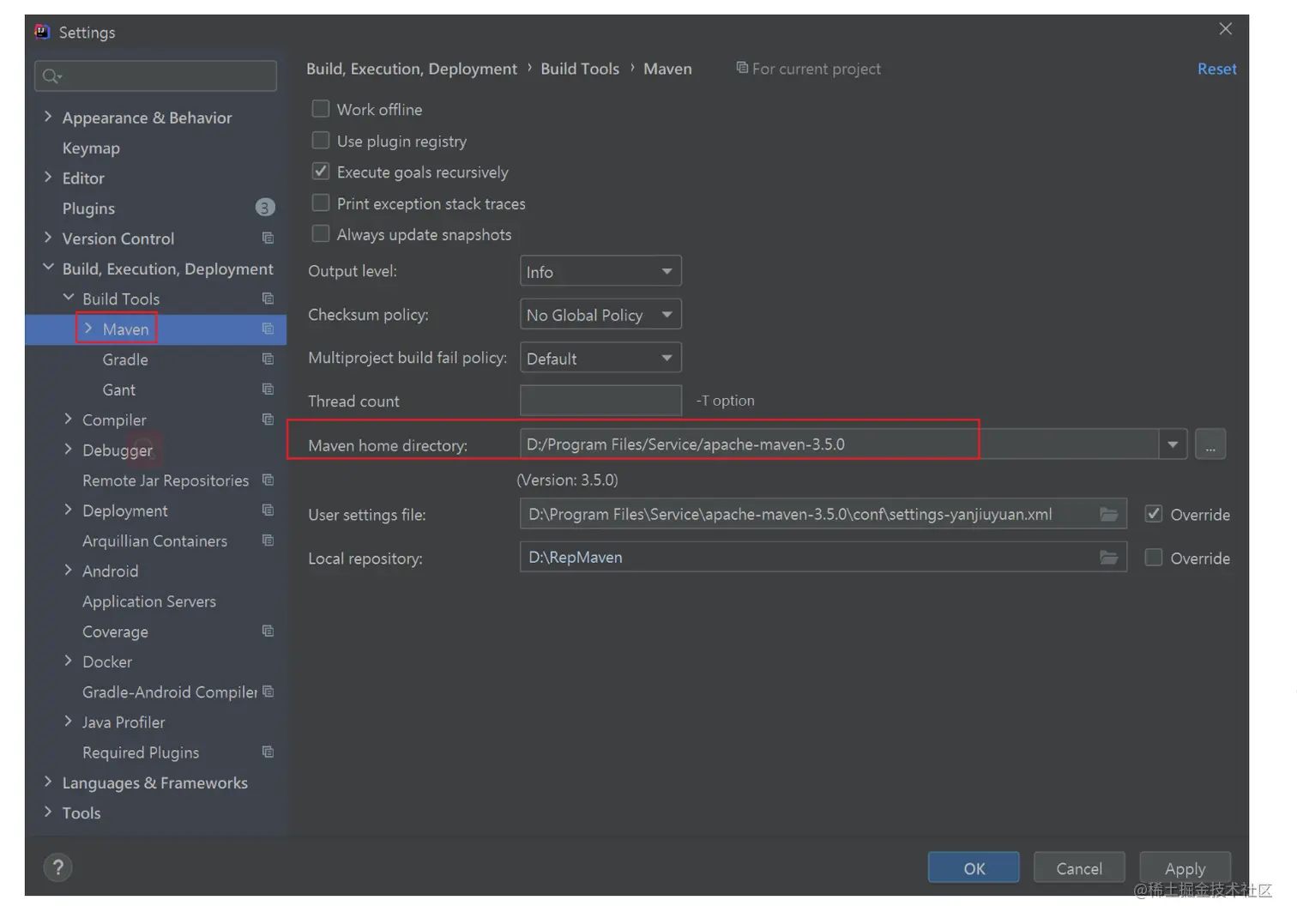Click the search magnifier icon

[x=51, y=76]
